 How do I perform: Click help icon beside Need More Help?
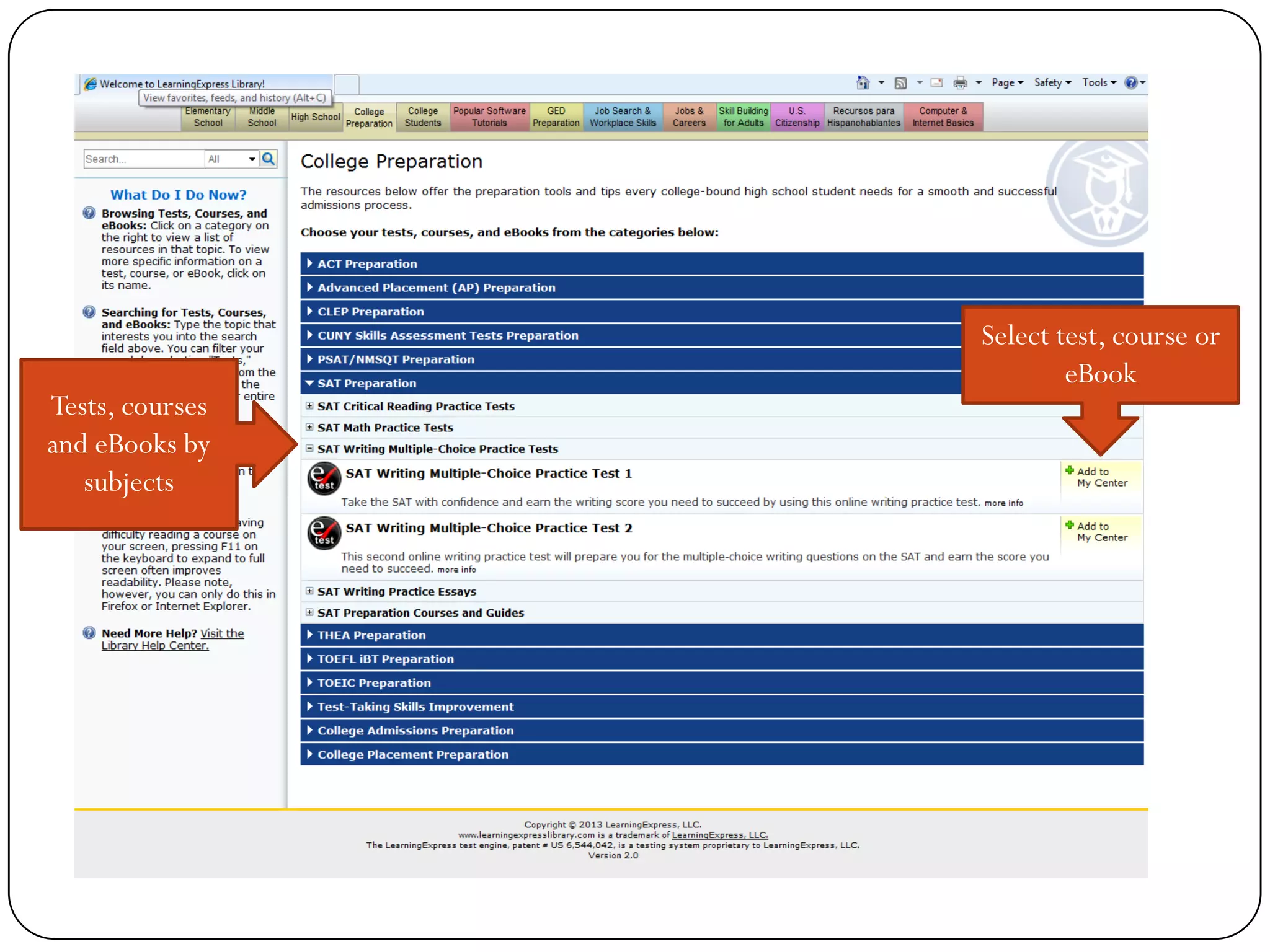pyautogui.click(x=89, y=633)
